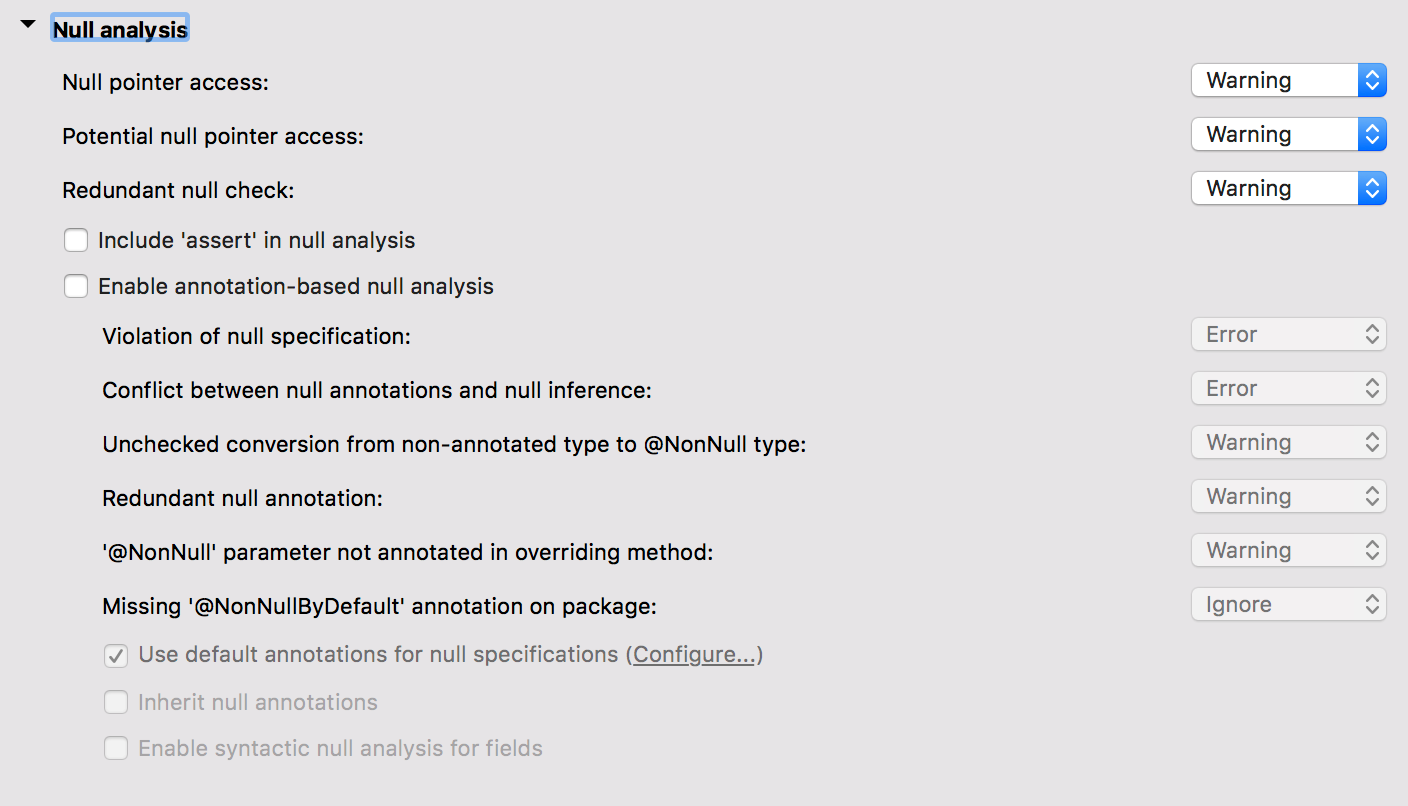
Task: Toggle Enable syntactic null analysis for fields
Action: point(117,749)
